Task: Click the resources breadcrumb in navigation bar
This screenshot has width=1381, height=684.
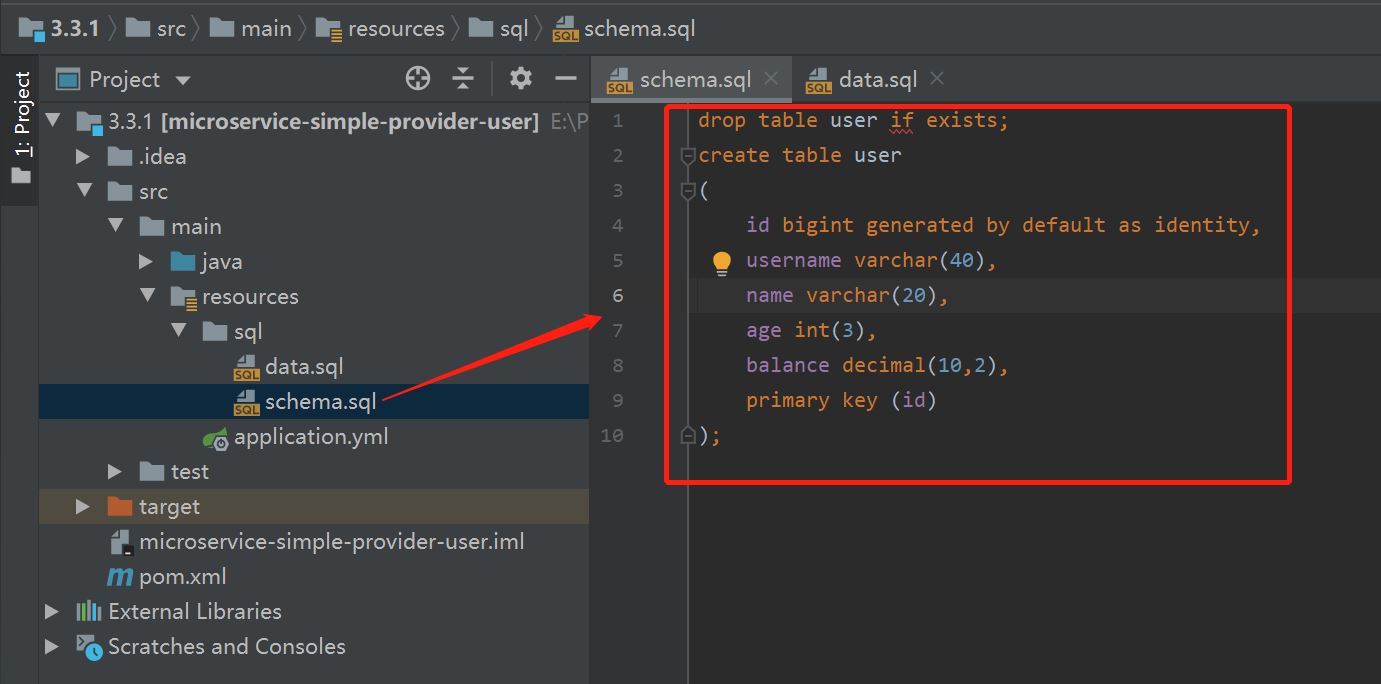Action: pos(395,29)
